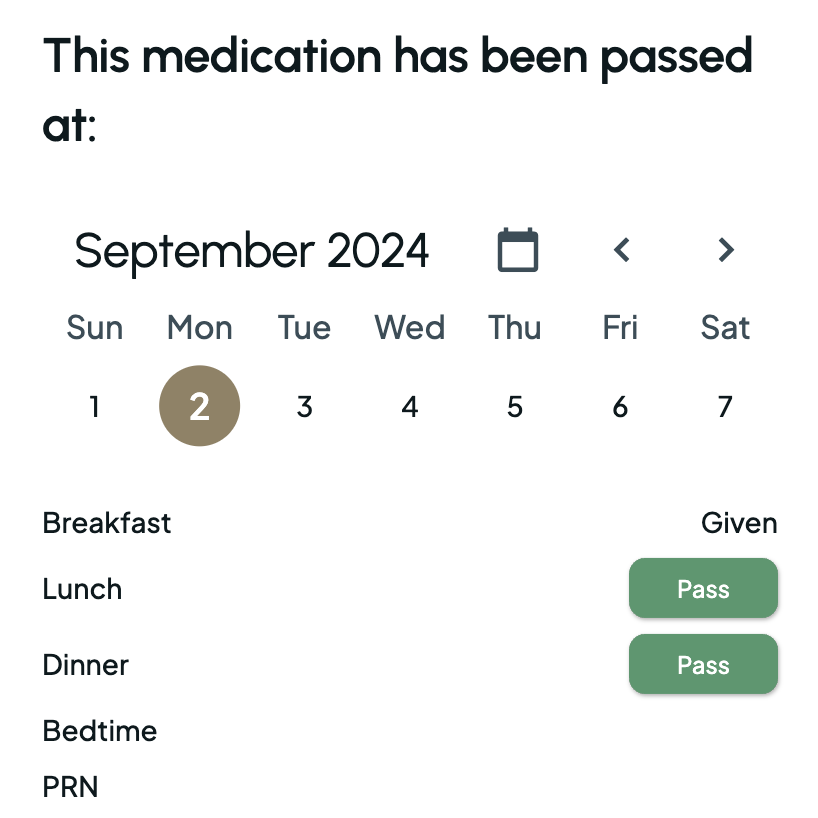
Task: Click the Dinner row label
Action: [x=86, y=665]
